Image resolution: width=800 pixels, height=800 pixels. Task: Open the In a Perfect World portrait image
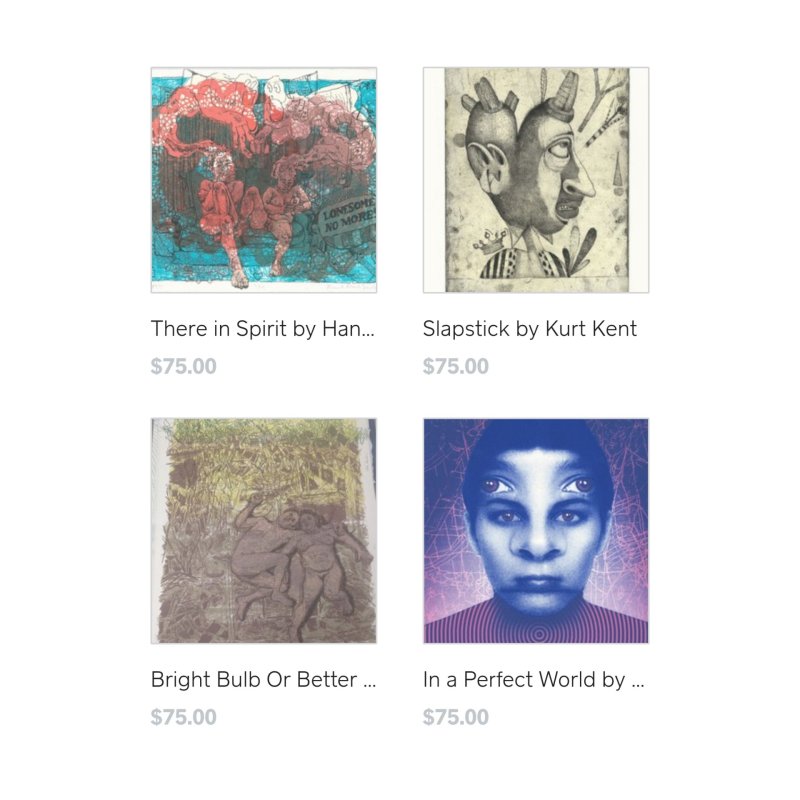click(x=536, y=531)
